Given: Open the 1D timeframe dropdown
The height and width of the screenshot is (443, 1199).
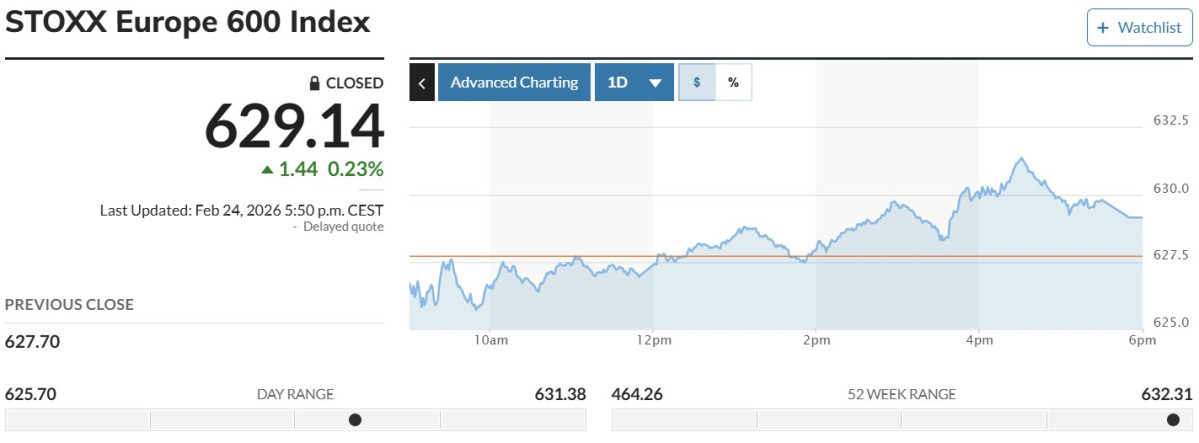Looking at the screenshot, I should pos(634,82).
